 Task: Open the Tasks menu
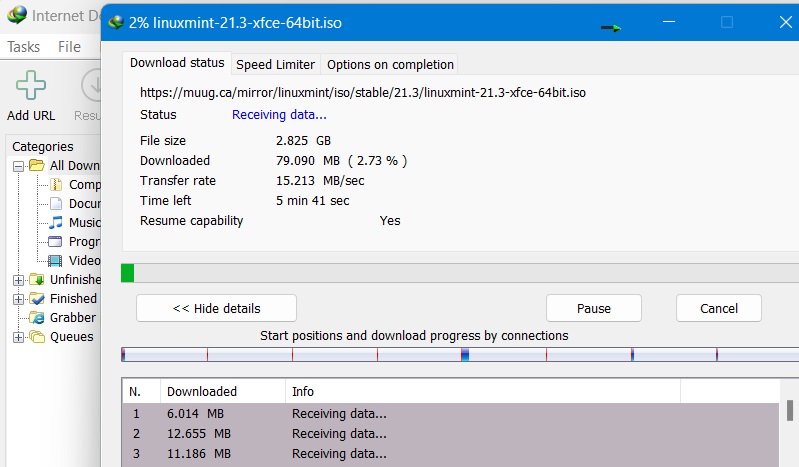23,47
